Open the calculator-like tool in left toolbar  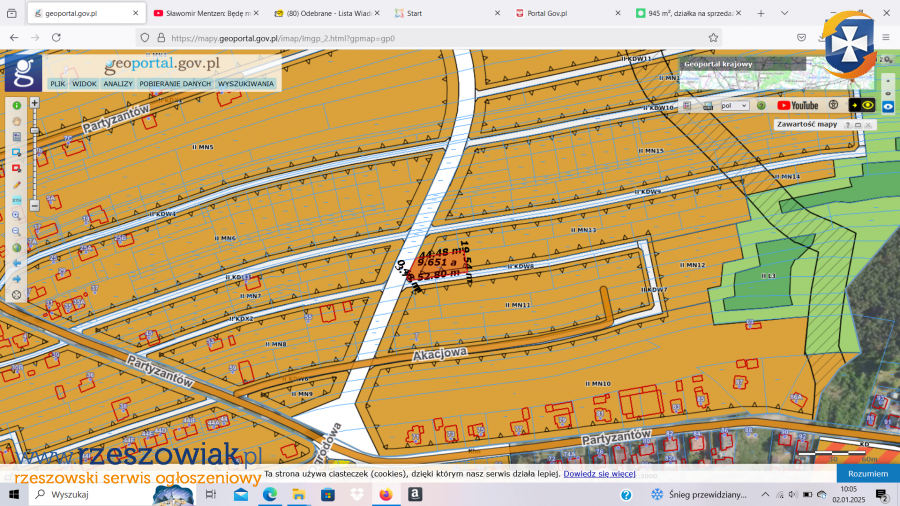(17, 137)
